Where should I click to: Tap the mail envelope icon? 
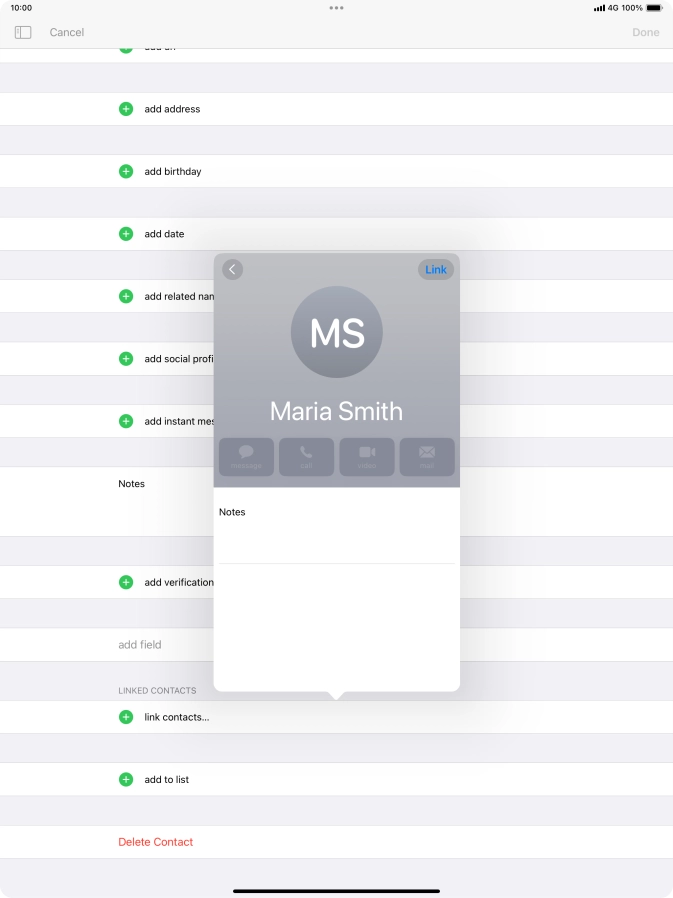pyautogui.click(x=427, y=456)
